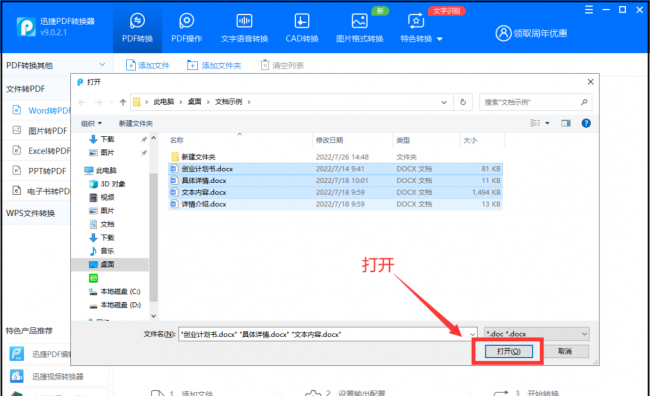Viewport: 650px width, 396px height.
Task: Open the 组织 dropdown menu
Action: [x=91, y=123]
